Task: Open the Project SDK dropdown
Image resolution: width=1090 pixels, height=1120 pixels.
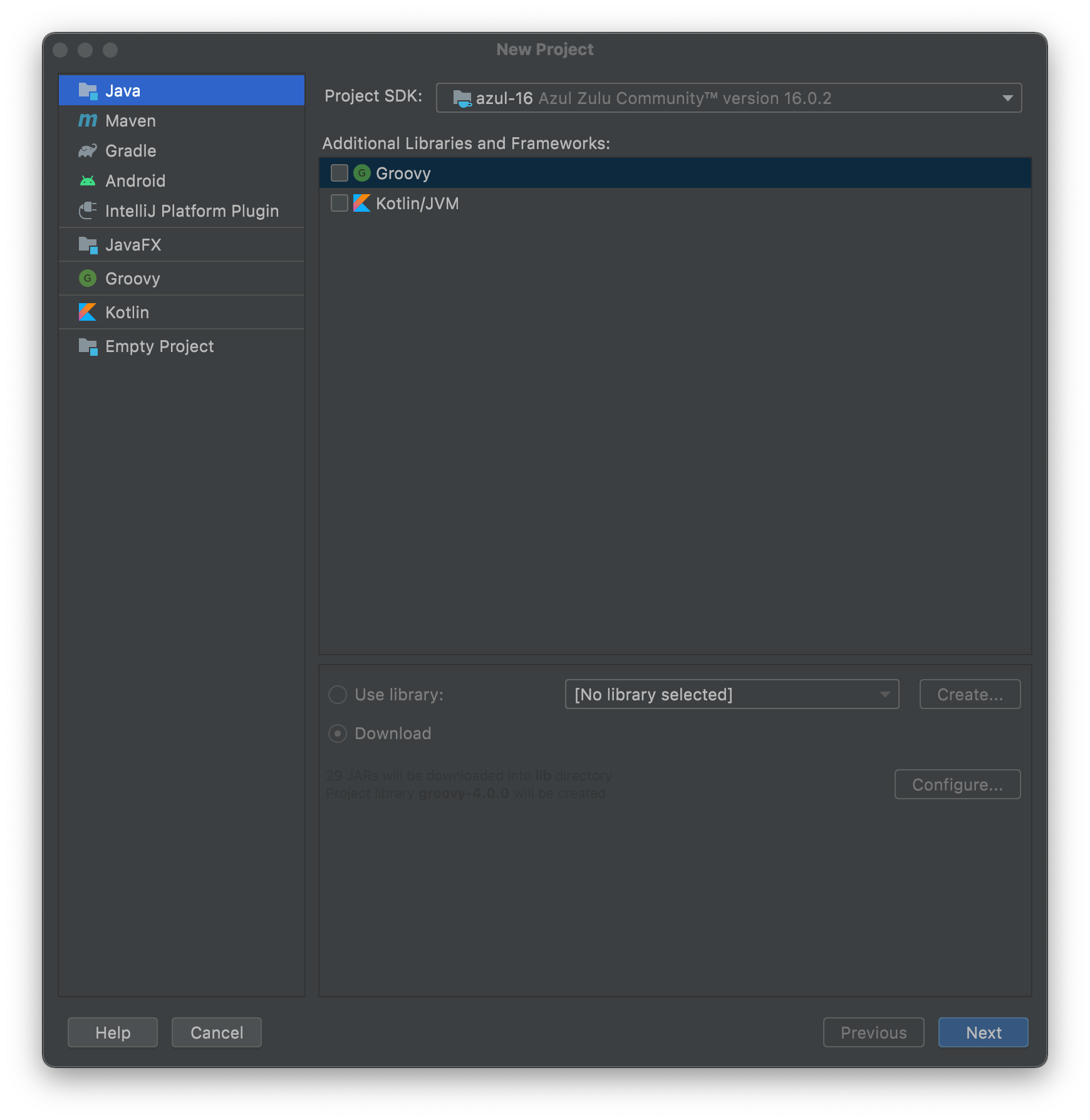Action: (x=729, y=98)
